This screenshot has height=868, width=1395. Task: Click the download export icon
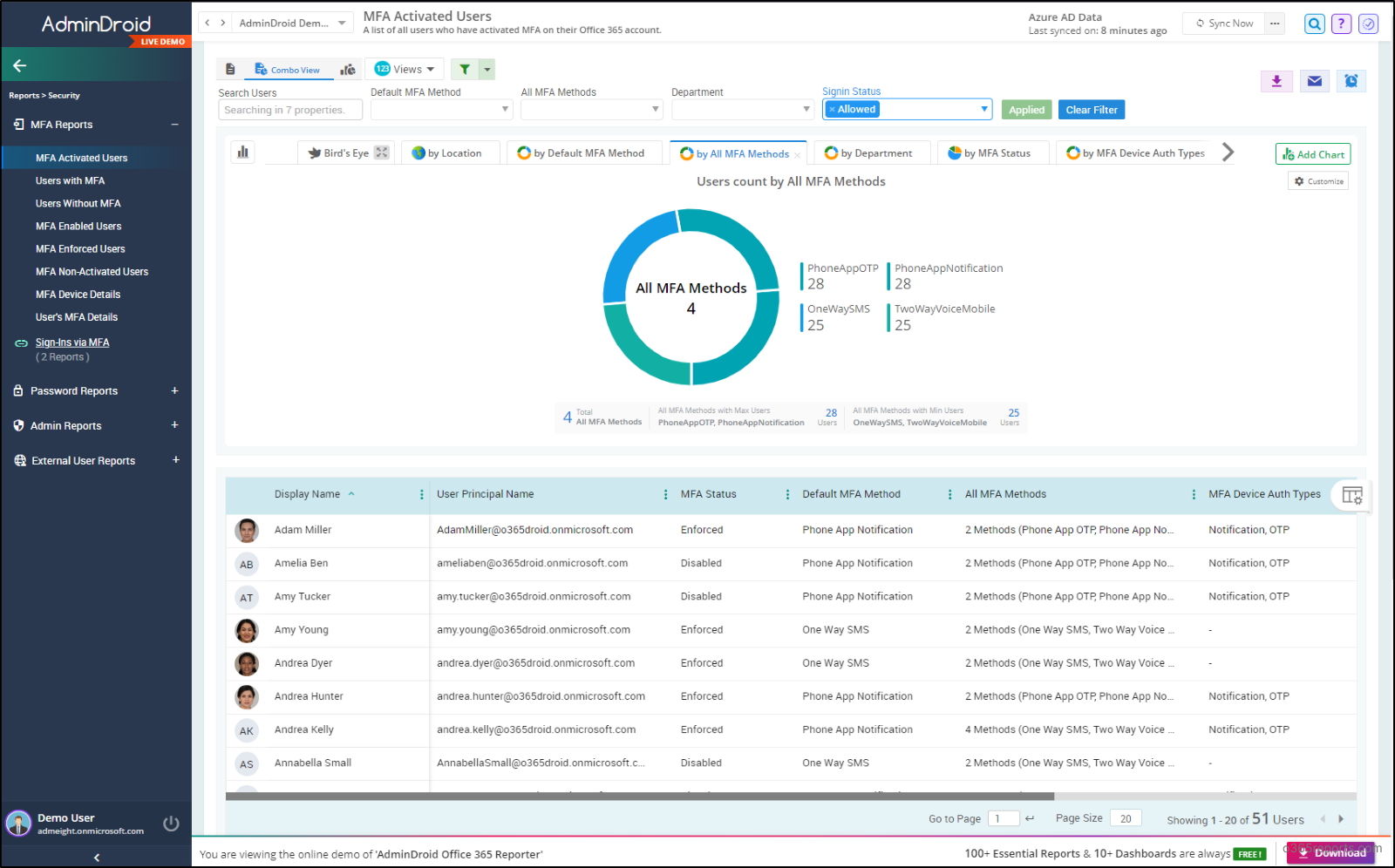(x=1276, y=81)
